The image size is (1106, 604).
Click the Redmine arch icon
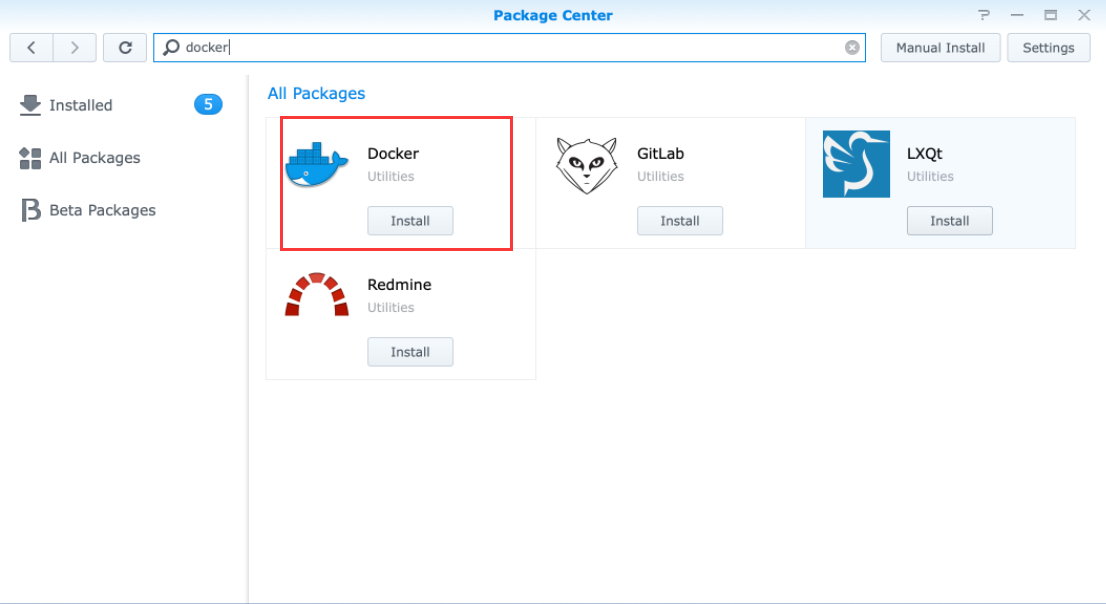pos(316,295)
